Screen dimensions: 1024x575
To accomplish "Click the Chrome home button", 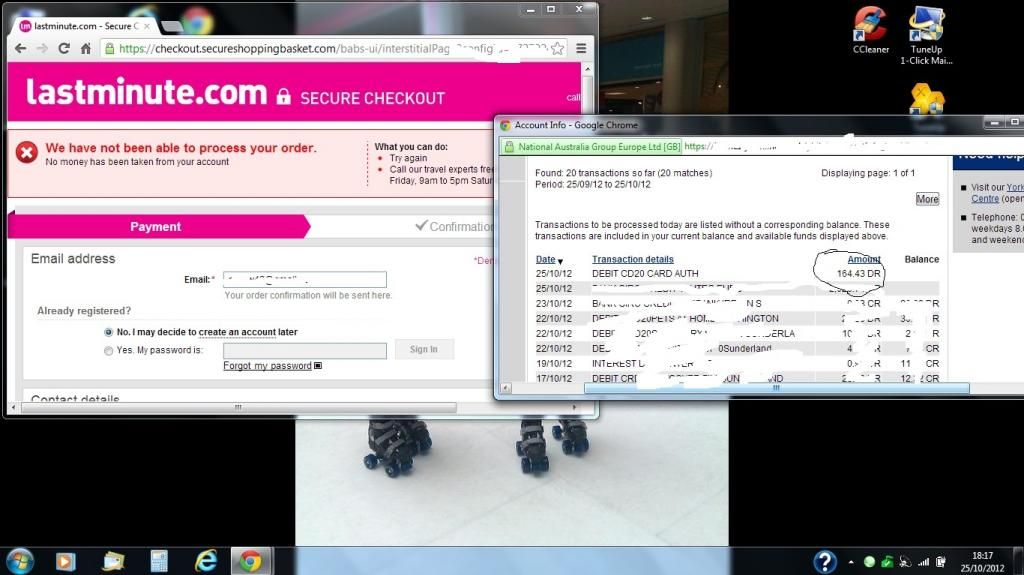I will 86,48.
